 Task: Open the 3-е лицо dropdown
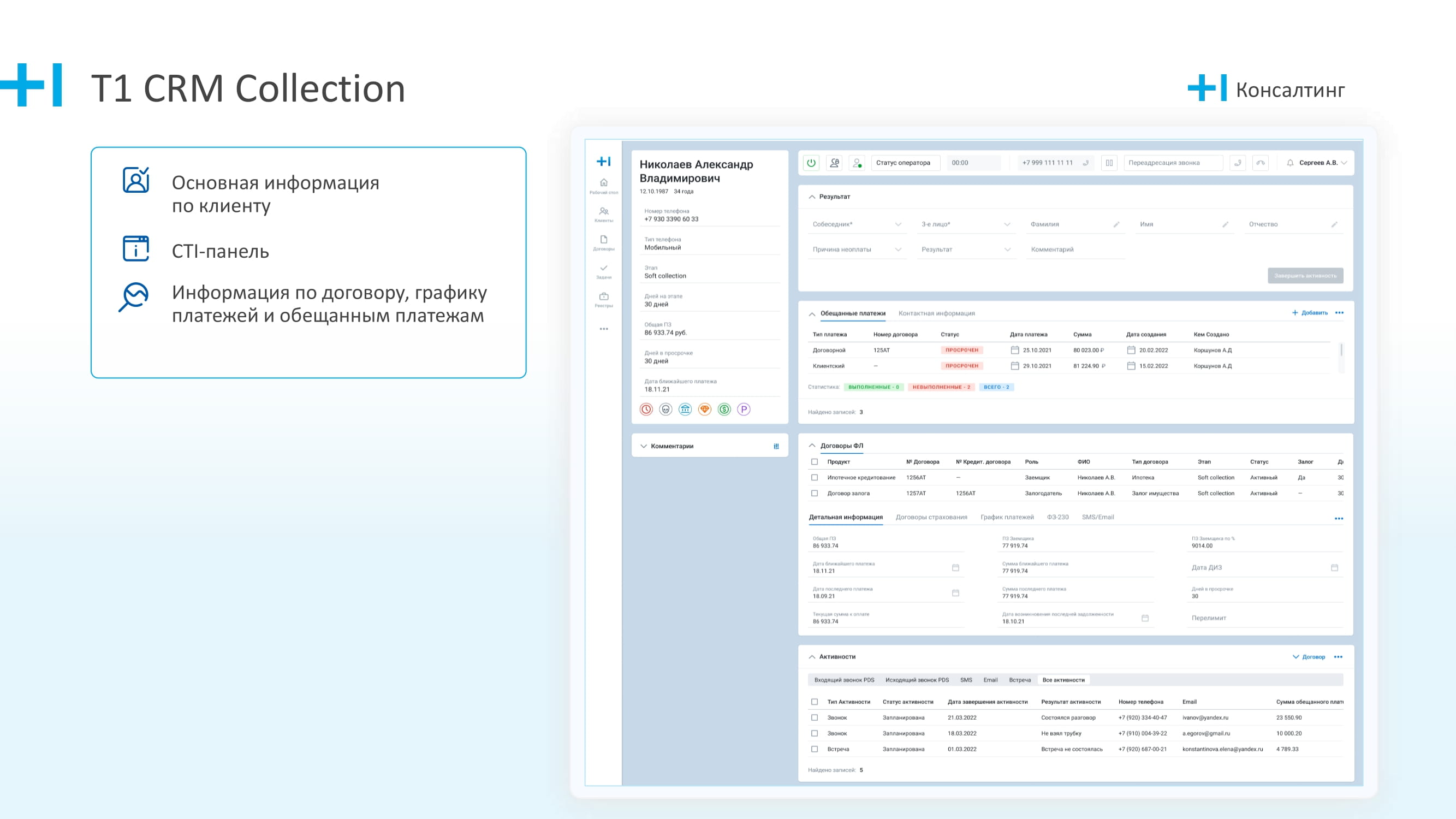pyautogui.click(x=966, y=224)
